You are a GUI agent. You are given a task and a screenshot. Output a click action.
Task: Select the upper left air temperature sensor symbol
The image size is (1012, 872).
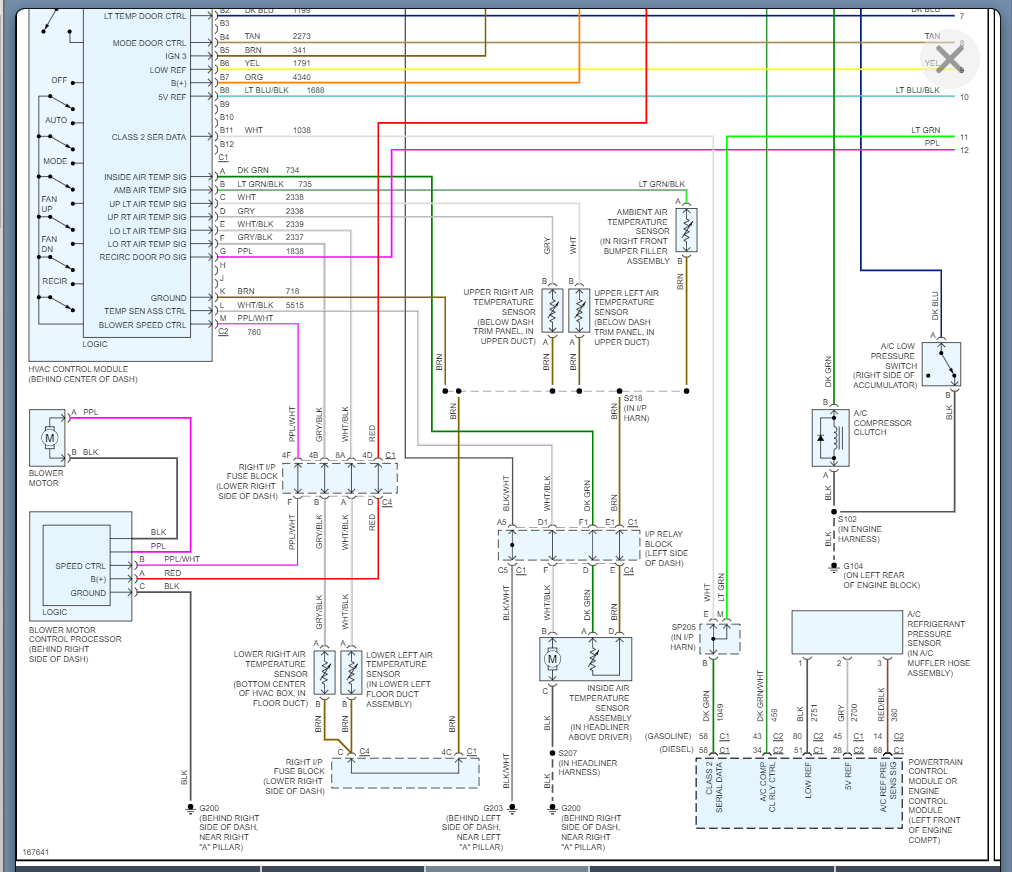(579, 310)
